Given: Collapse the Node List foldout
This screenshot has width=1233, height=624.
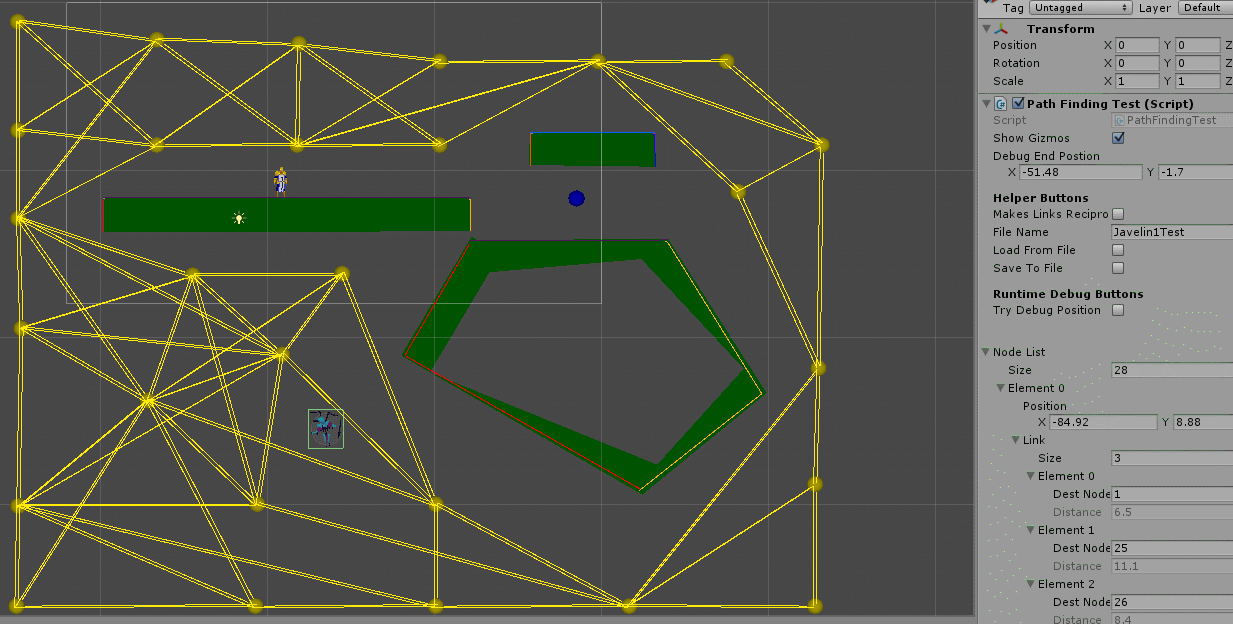Looking at the screenshot, I should tap(986, 352).
